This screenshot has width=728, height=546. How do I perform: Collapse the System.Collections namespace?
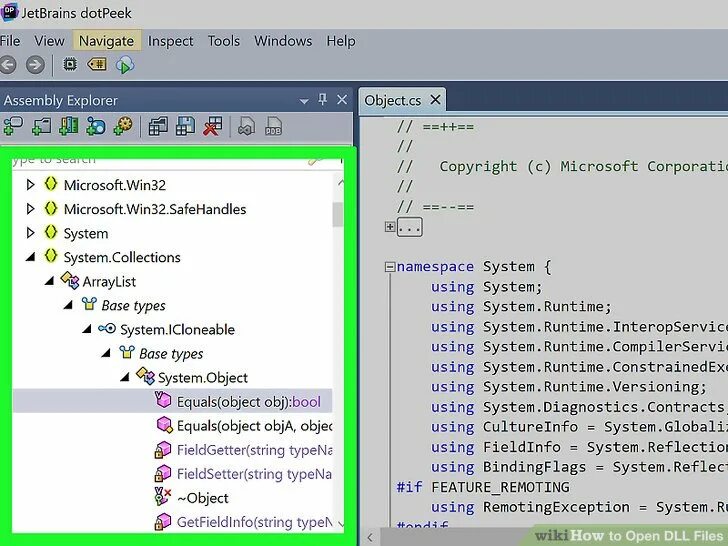(x=31, y=257)
